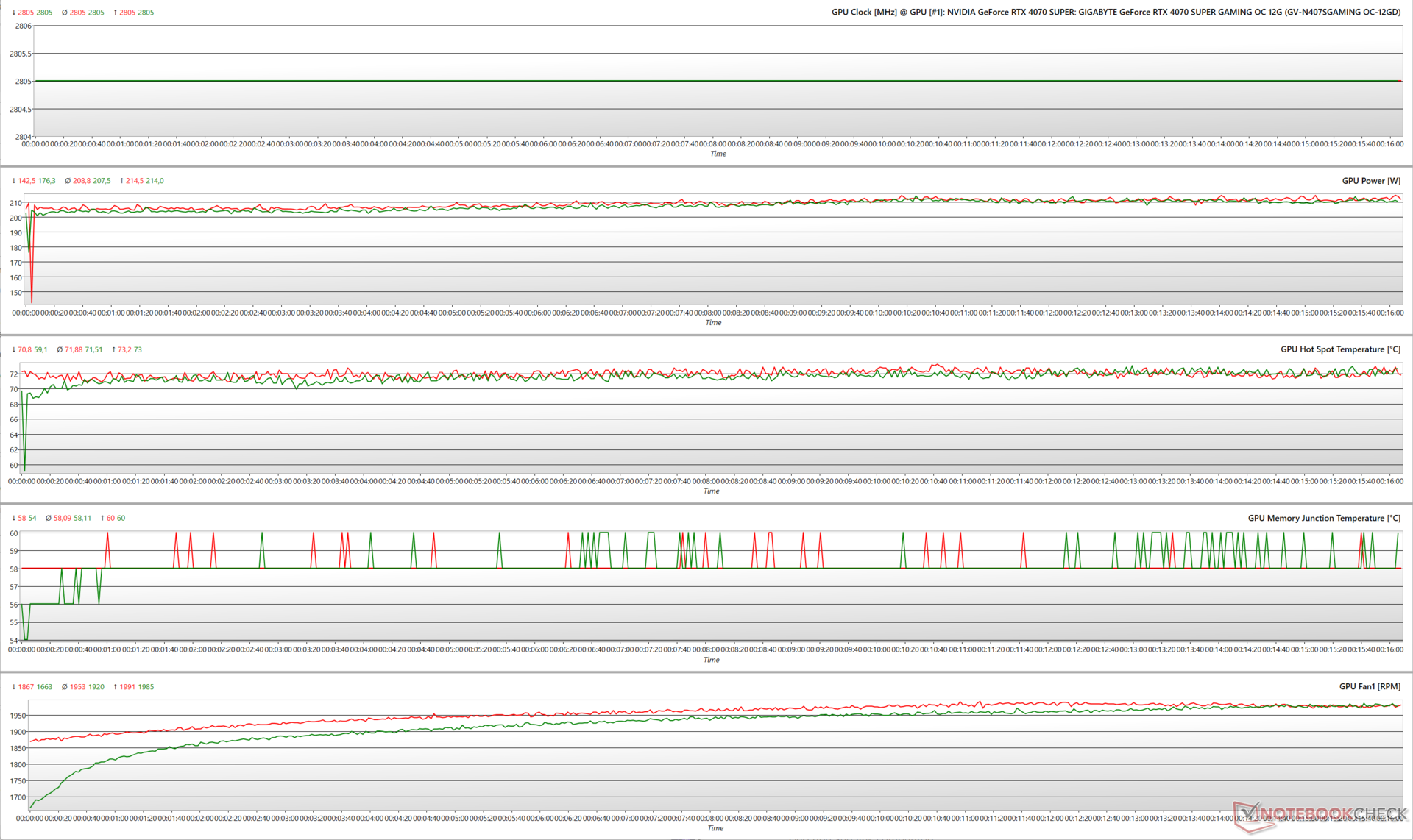Select the average value 58,09 in Memory Junction stats

(x=63, y=519)
